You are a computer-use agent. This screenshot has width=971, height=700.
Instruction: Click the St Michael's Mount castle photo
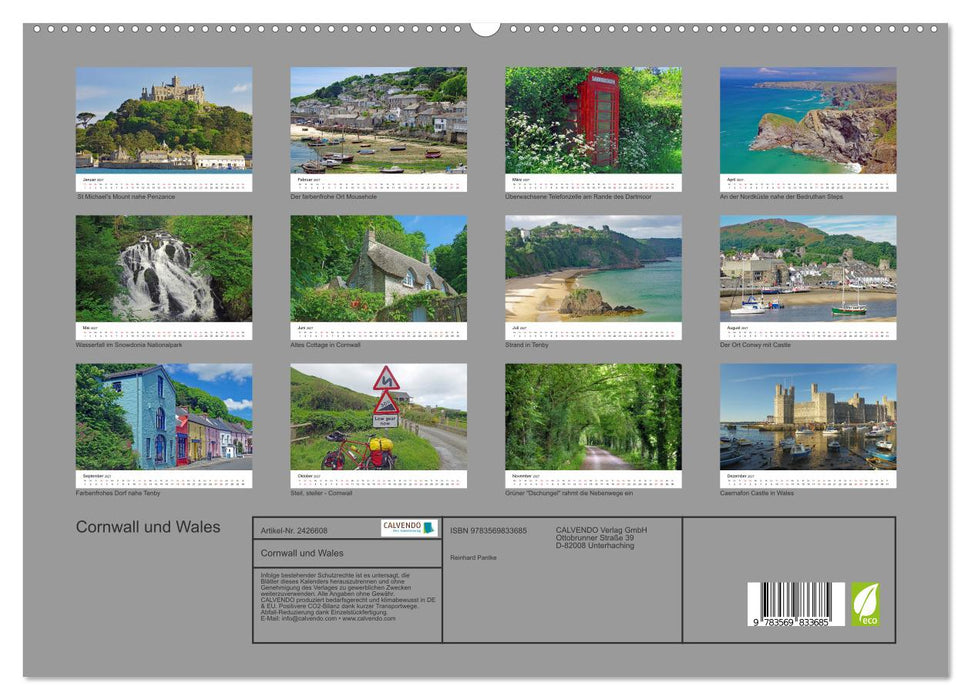tap(164, 120)
